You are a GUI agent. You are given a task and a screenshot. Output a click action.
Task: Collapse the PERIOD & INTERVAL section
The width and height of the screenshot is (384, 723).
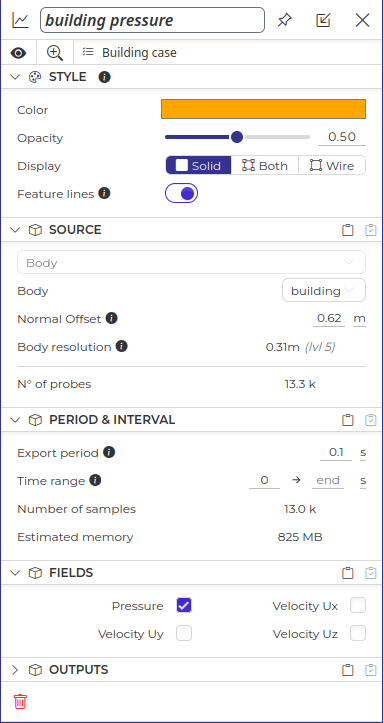[x=15, y=420]
